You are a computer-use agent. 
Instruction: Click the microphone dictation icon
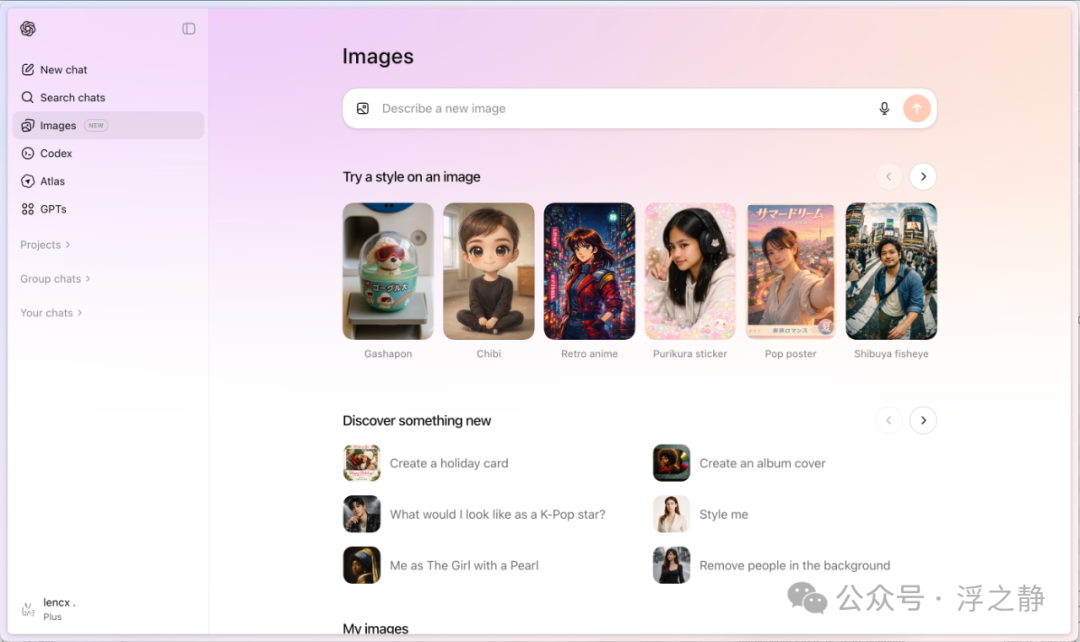tap(884, 108)
